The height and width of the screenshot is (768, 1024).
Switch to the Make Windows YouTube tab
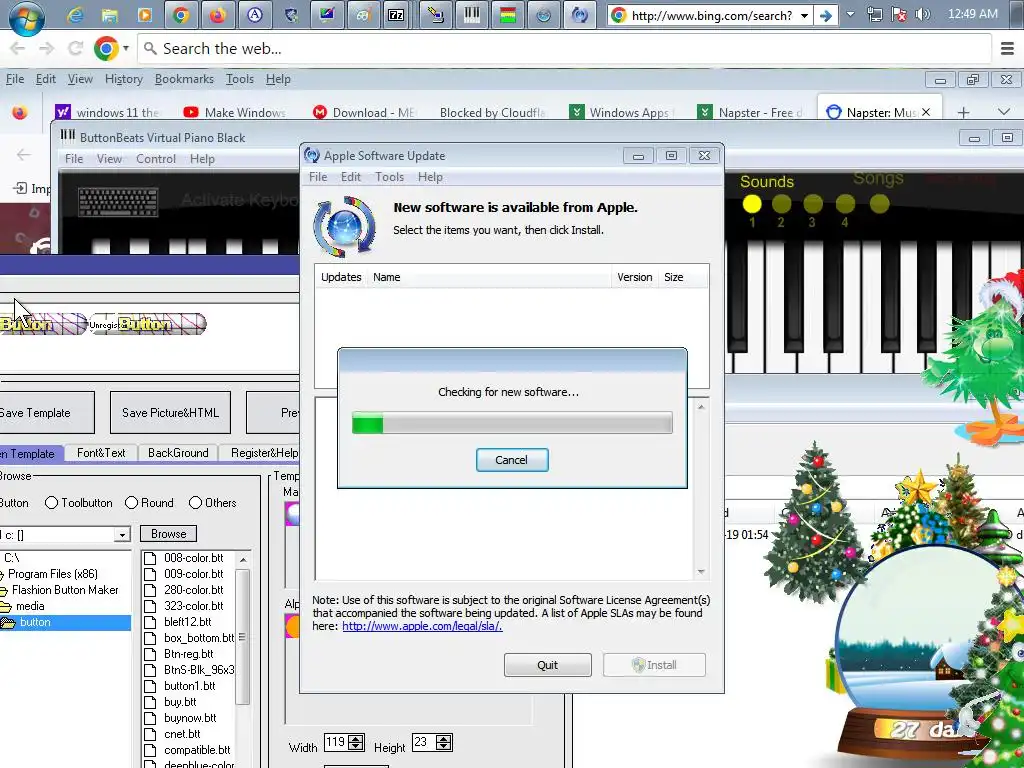click(x=236, y=112)
